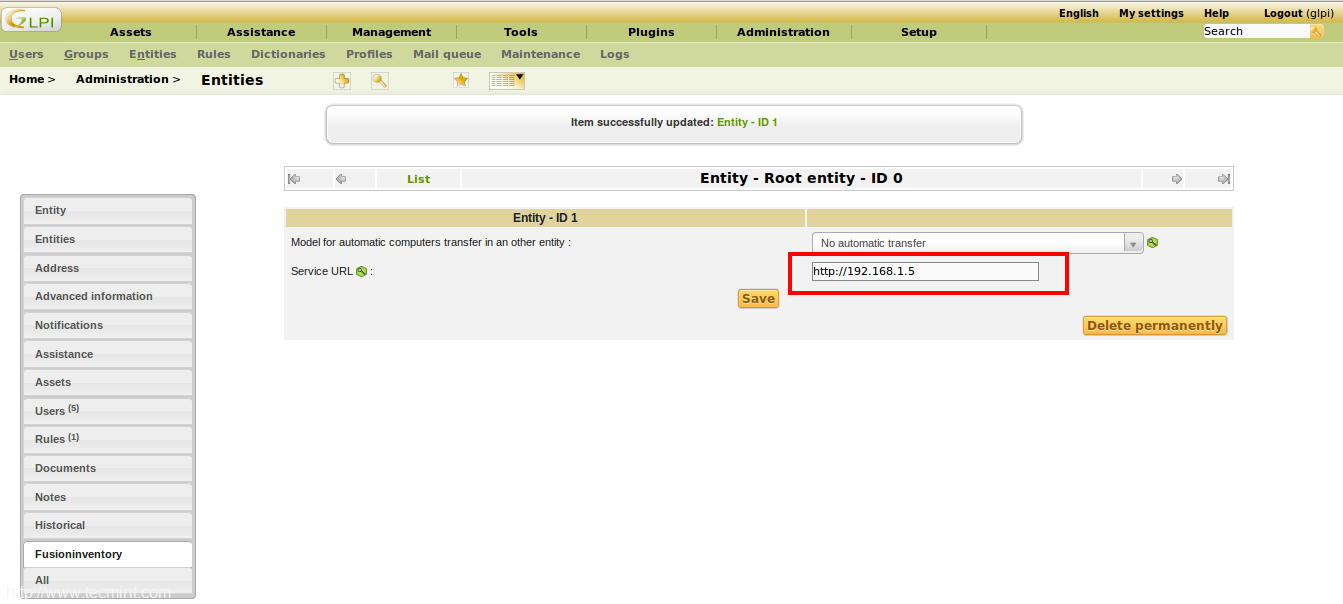Screen dimensions: 1343x604
Task: Select the Assistance sidebar tab
Action: (108, 354)
